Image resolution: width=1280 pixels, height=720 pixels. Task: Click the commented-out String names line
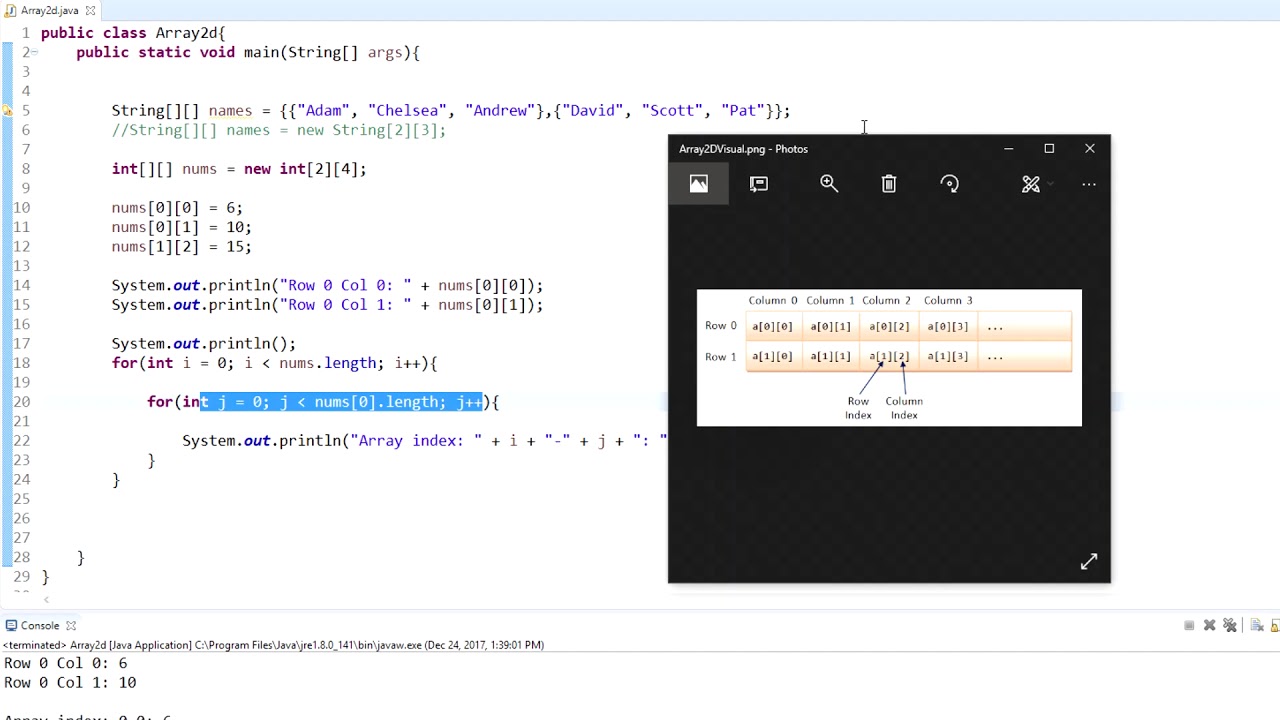click(x=279, y=130)
